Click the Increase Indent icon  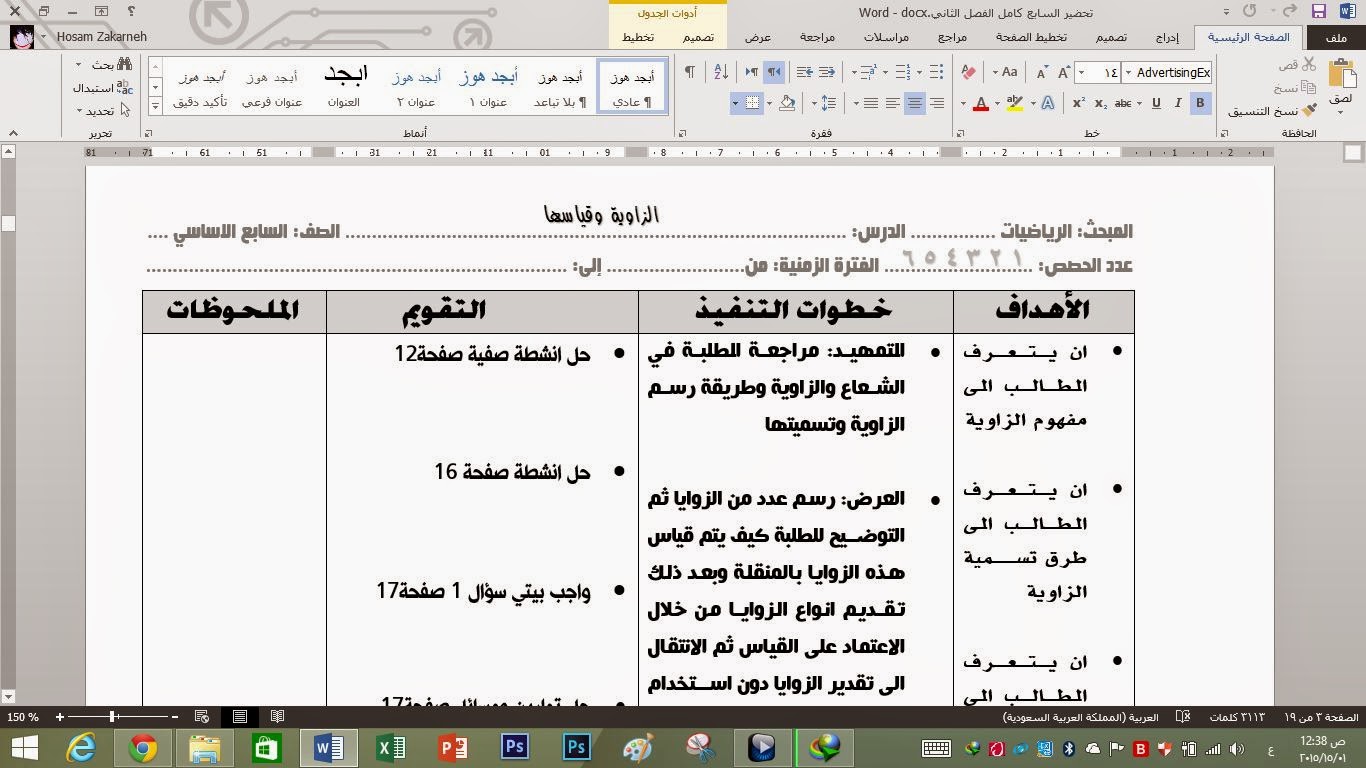pyautogui.click(x=805, y=72)
